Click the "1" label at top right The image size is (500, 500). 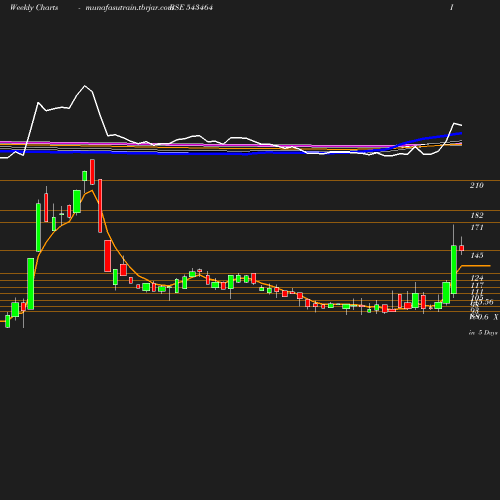coord(452,7)
